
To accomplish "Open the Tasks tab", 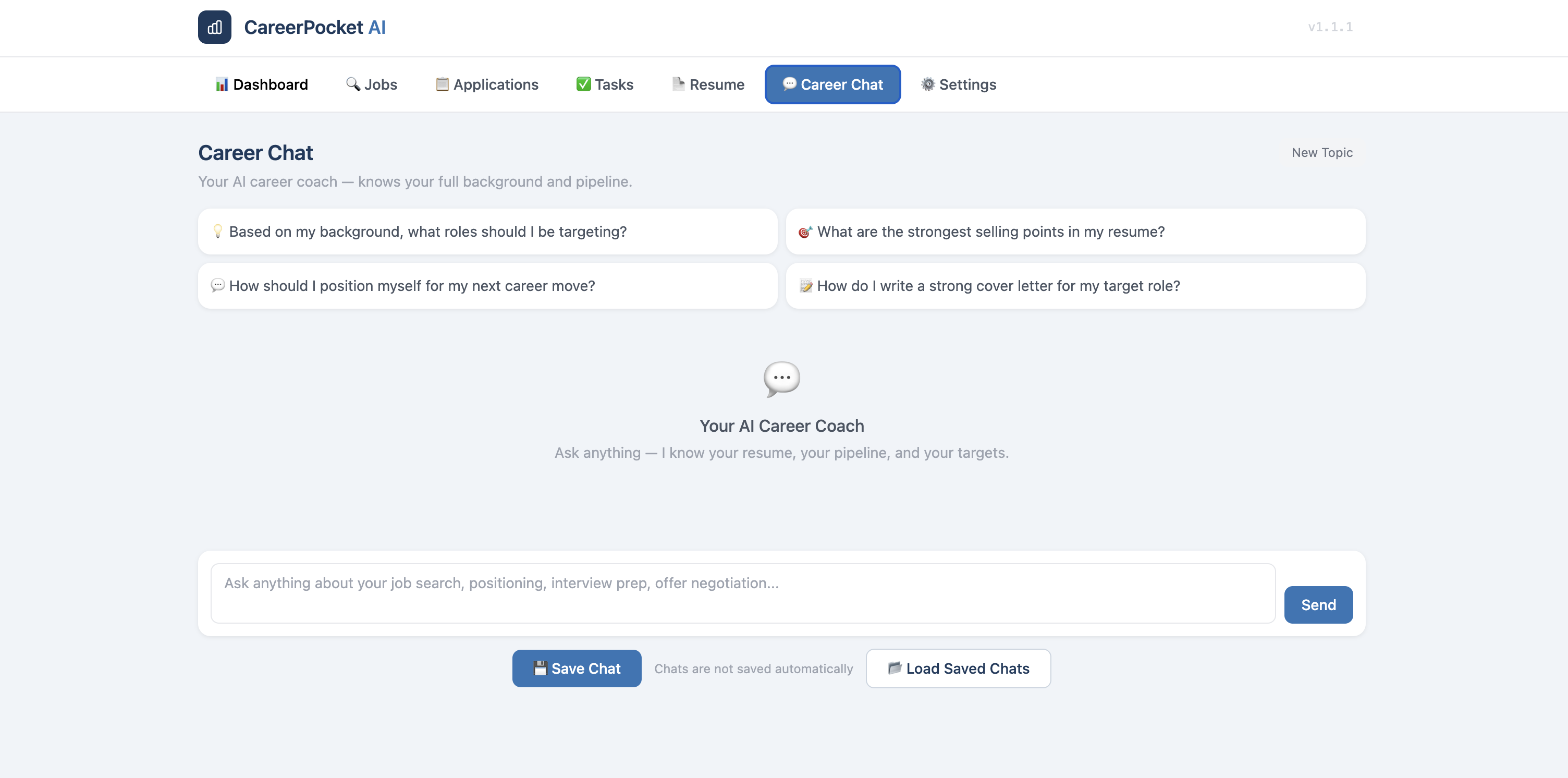I will click(605, 84).
